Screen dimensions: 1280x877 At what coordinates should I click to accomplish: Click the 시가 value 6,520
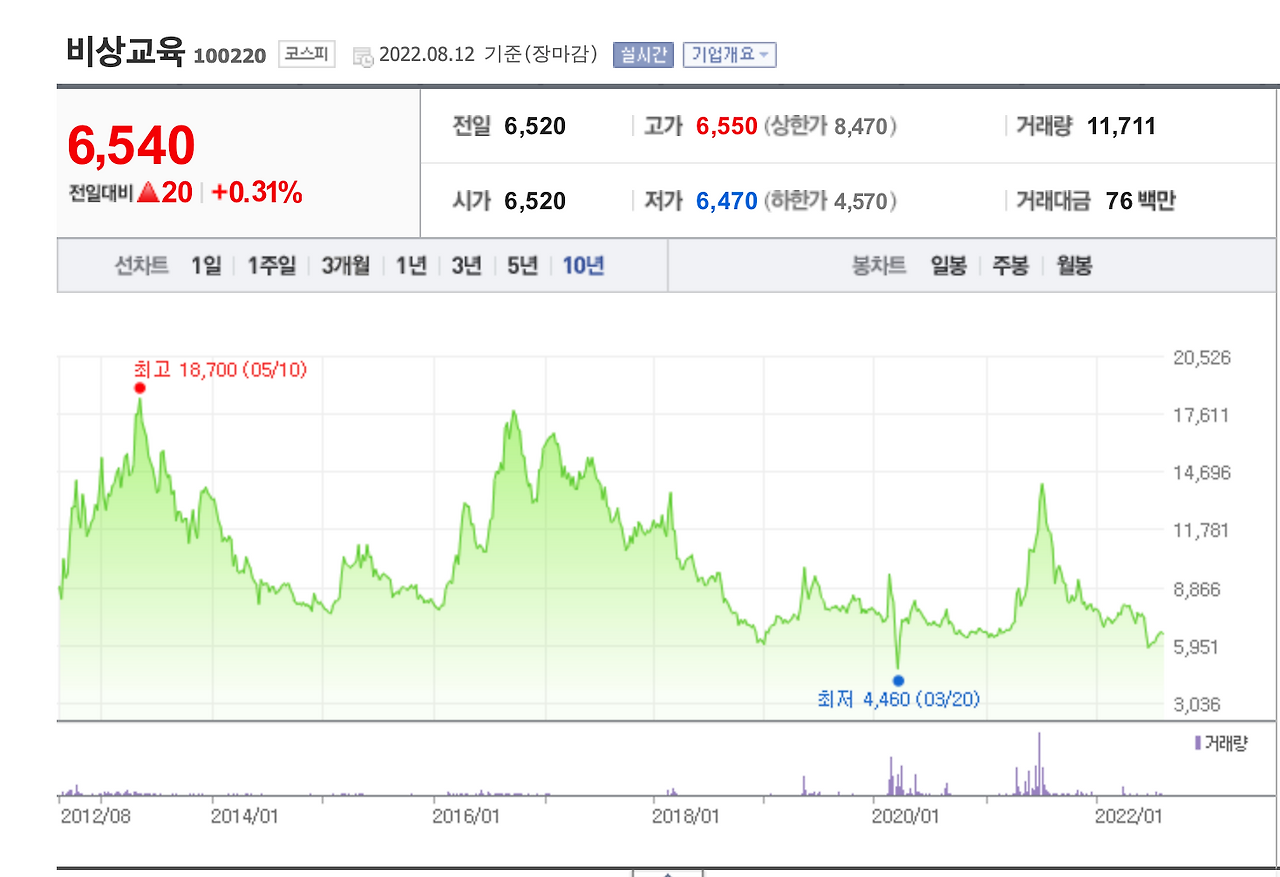(535, 201)
